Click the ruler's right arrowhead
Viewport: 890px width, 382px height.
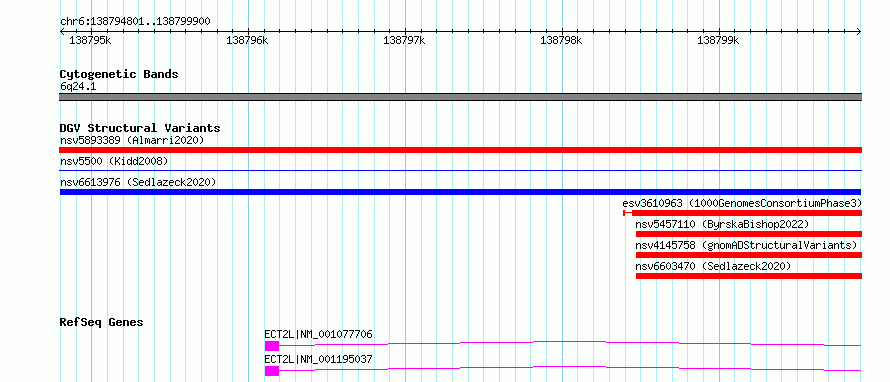coord(859,32)
